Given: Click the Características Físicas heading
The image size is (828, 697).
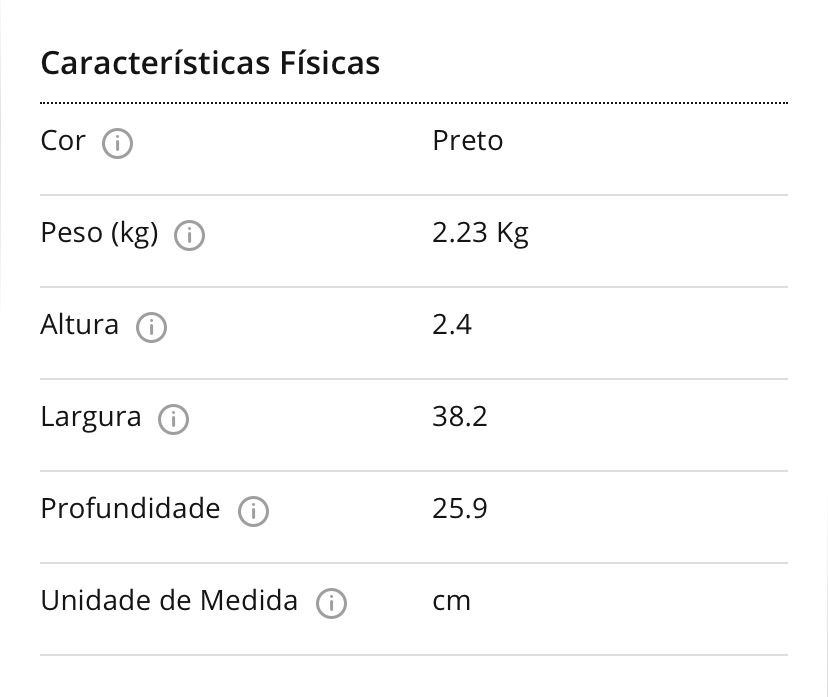Looking at the screenshot, I should point(210,63).
